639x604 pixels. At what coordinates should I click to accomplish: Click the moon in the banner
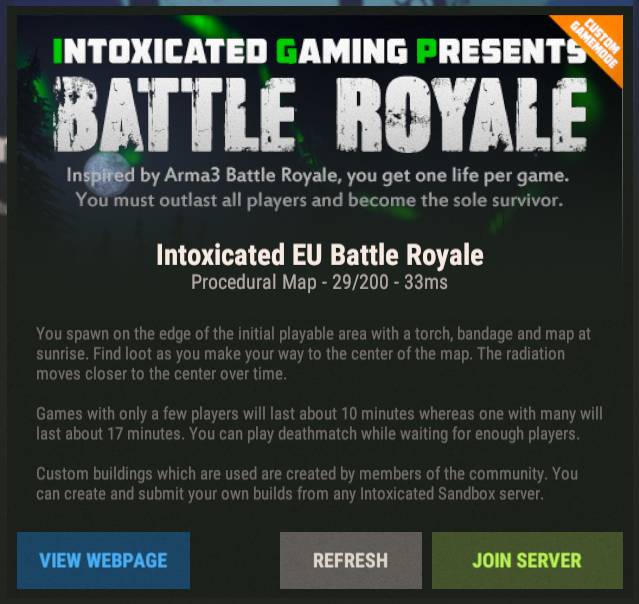107,174
